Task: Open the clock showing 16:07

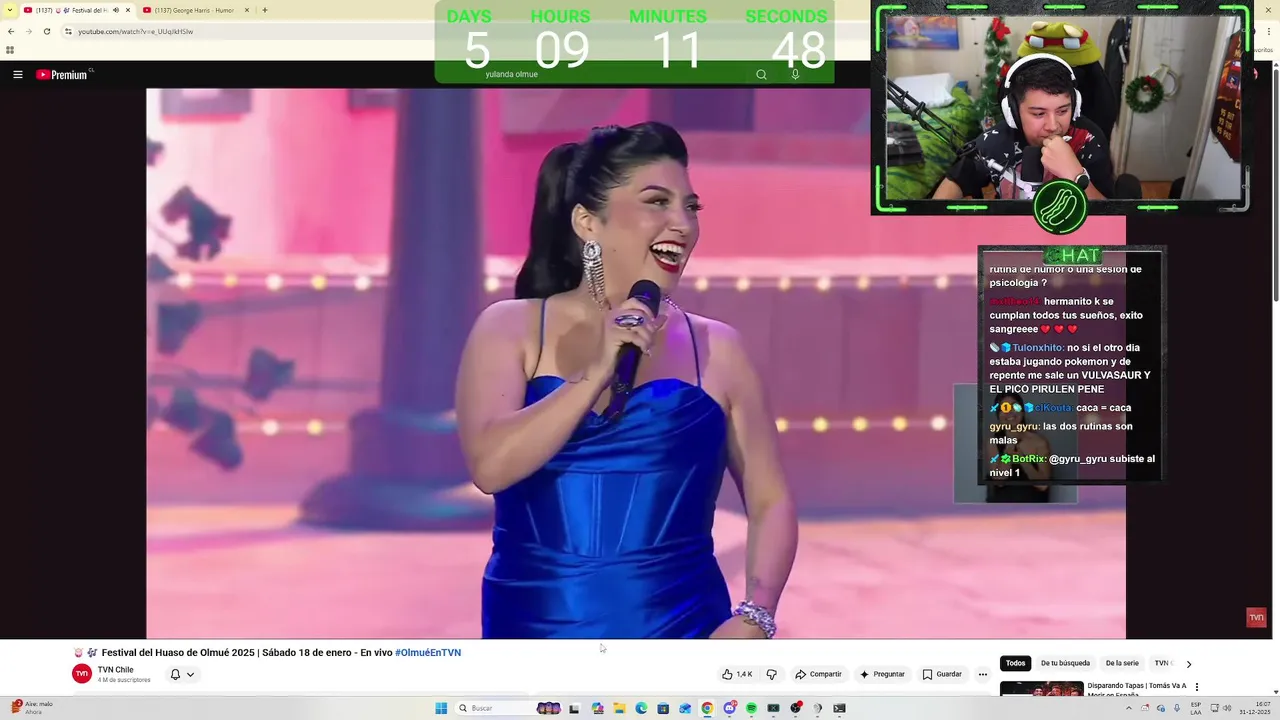Action: click(x=1254, y=708)
